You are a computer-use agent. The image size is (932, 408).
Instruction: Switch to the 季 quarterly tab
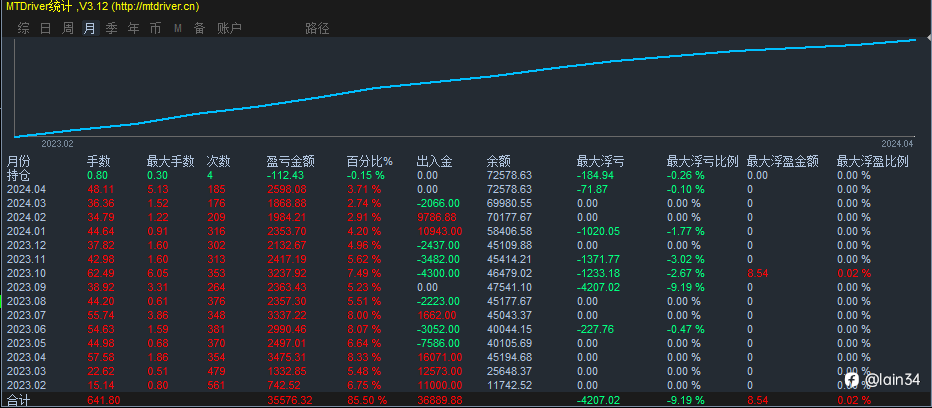pyautogui.click(x=112, y=28)
